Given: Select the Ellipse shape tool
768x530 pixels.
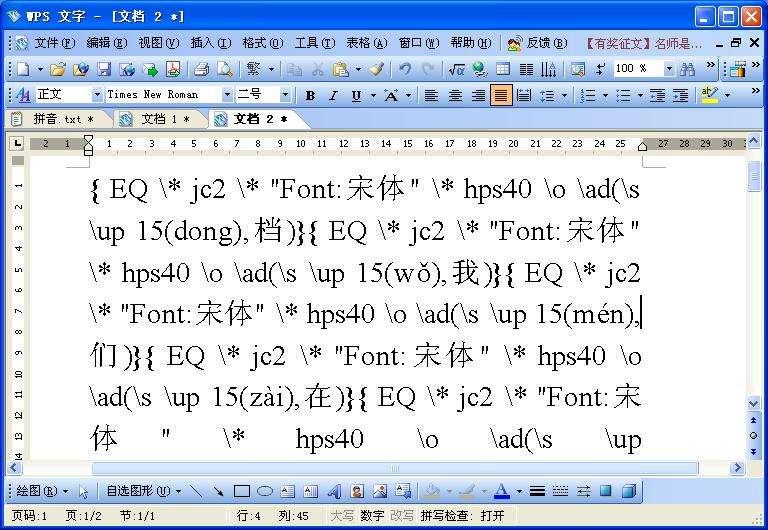Looking at the screenshot, I should pos(264,491).
